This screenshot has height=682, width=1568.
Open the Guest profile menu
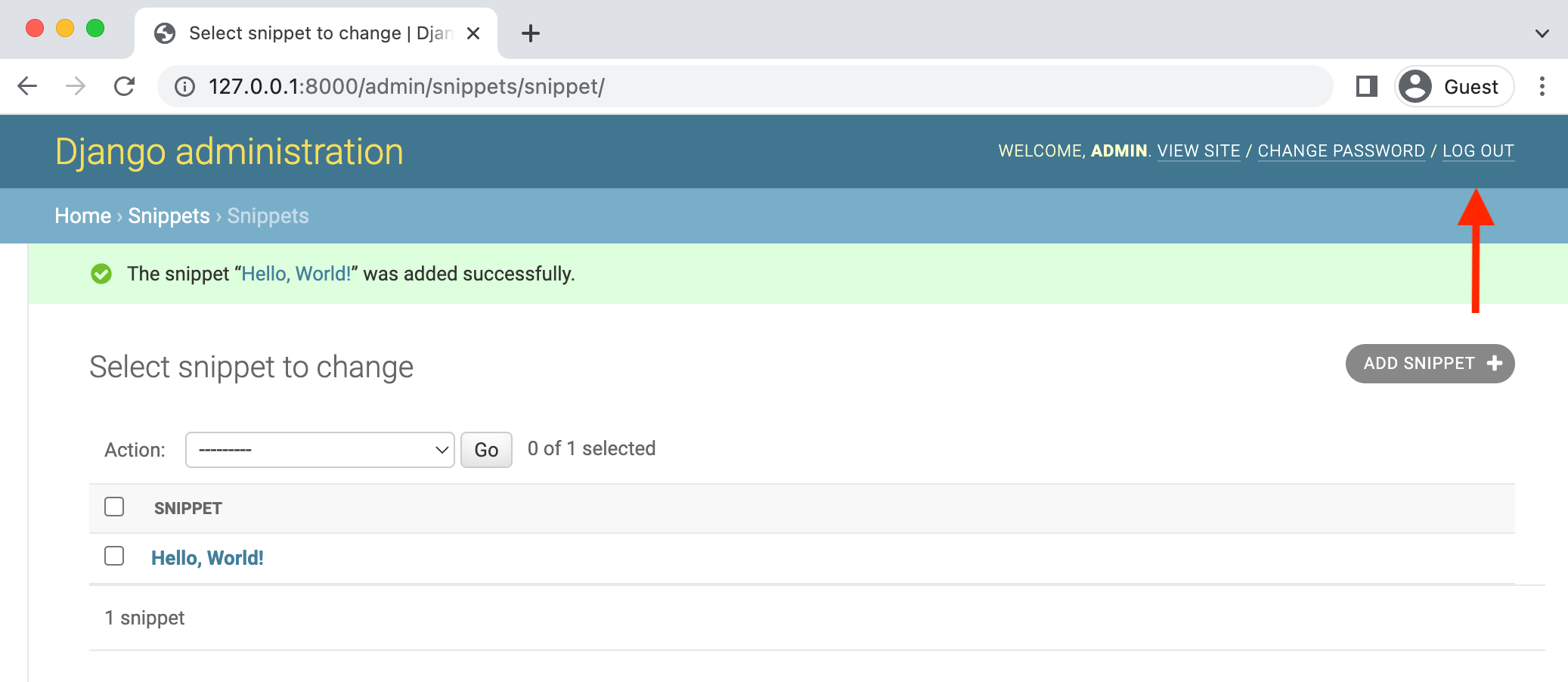pos(1454,86)
